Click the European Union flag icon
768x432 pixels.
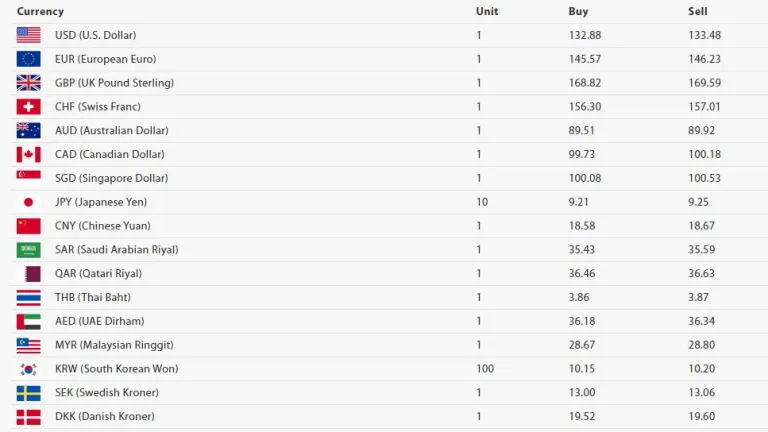pos(28,59)
